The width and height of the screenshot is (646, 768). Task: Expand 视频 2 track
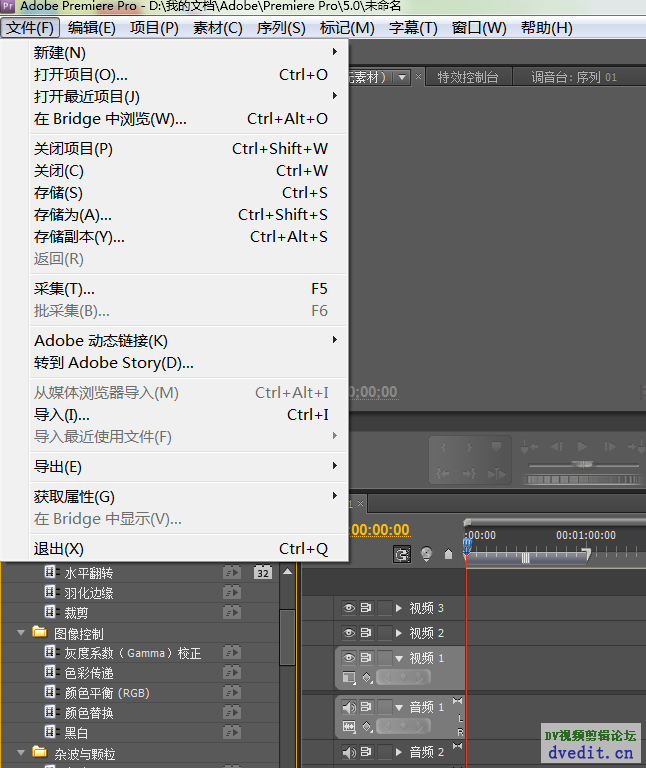pos(399,633)
